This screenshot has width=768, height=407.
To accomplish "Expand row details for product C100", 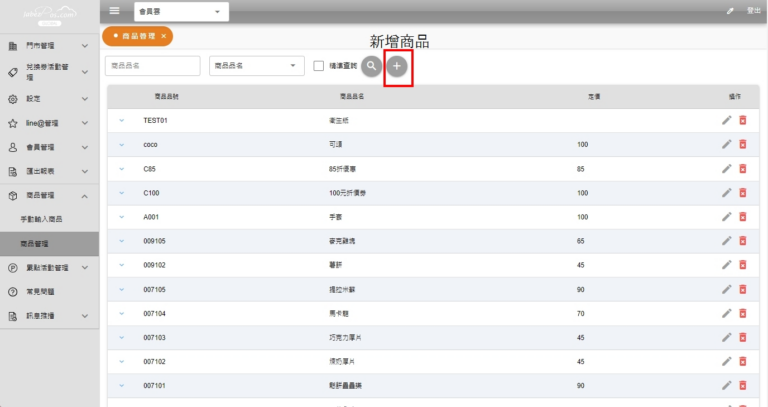I will click(x=122, y=193).
